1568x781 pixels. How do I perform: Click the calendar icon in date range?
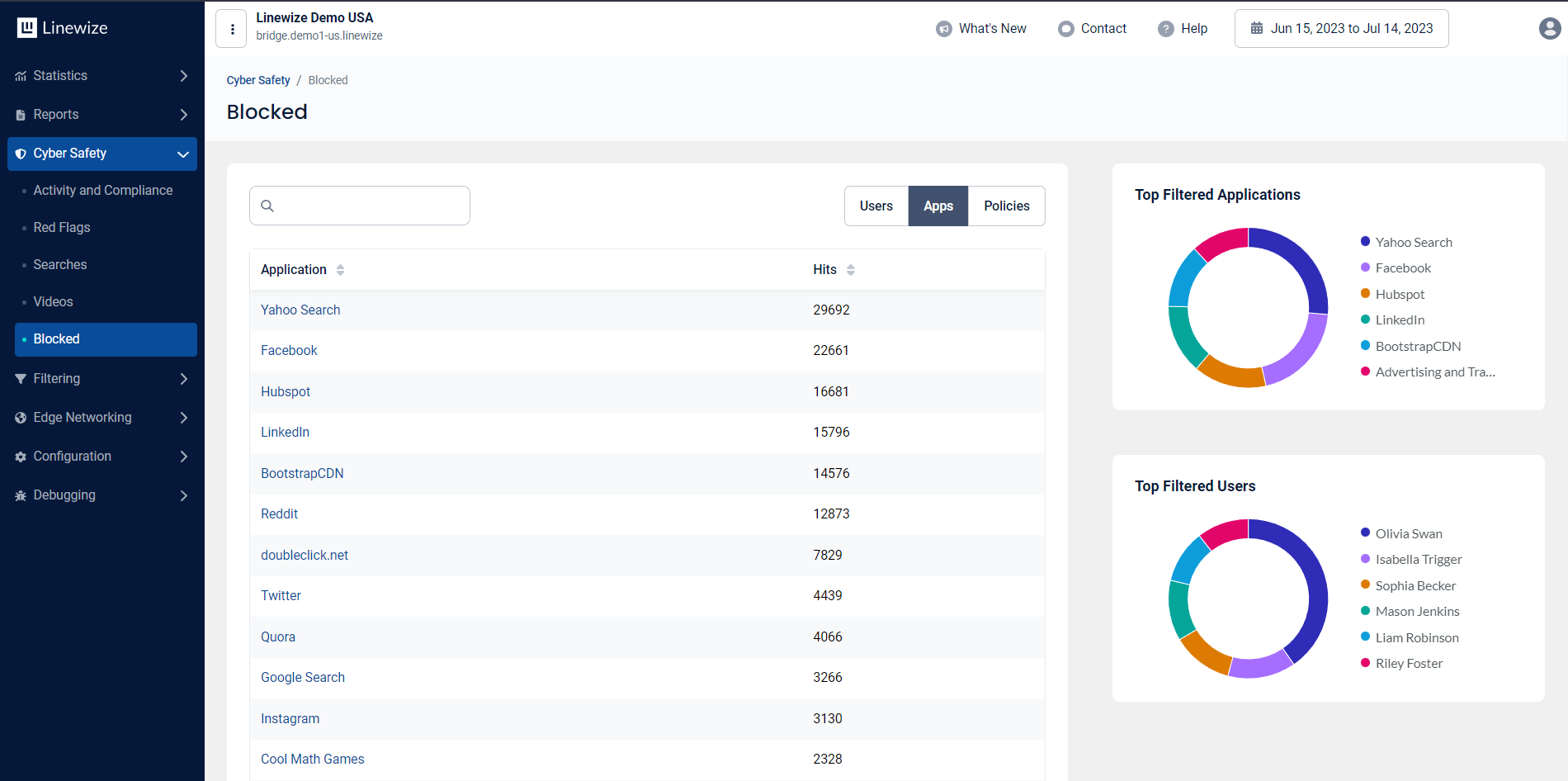(x=1256, y=29)
